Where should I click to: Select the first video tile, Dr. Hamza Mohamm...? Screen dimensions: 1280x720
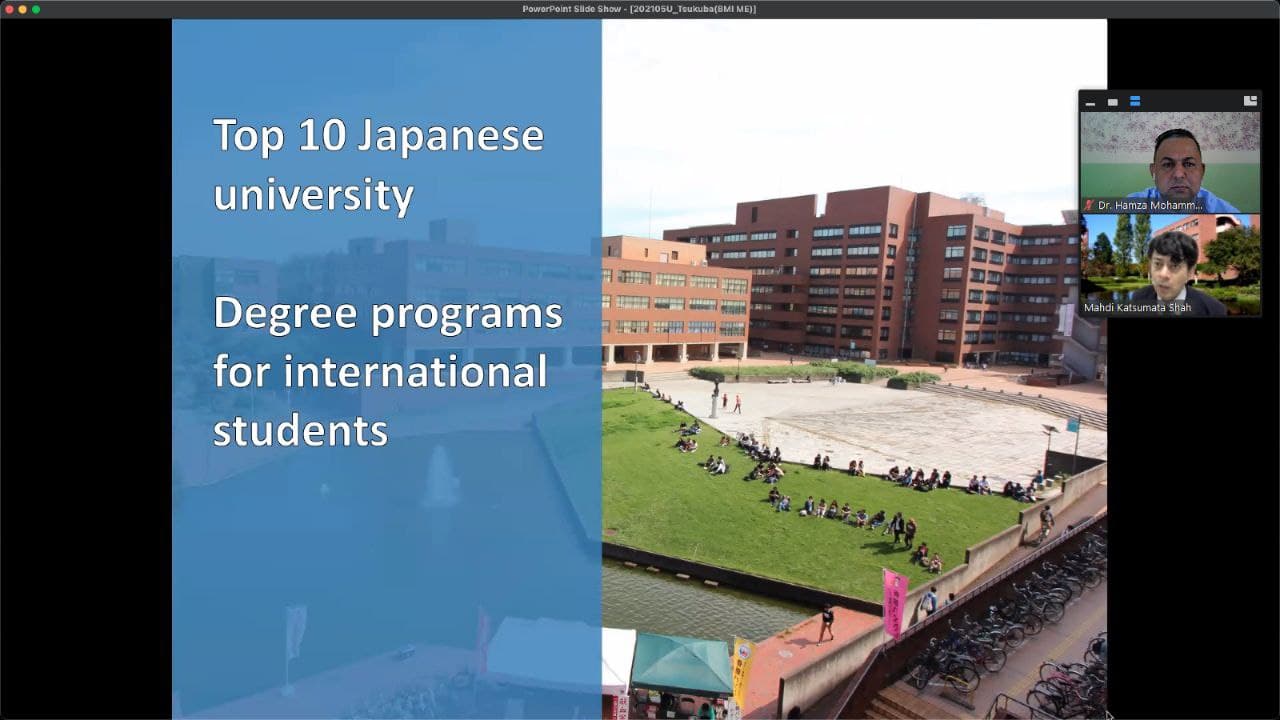1170,162
